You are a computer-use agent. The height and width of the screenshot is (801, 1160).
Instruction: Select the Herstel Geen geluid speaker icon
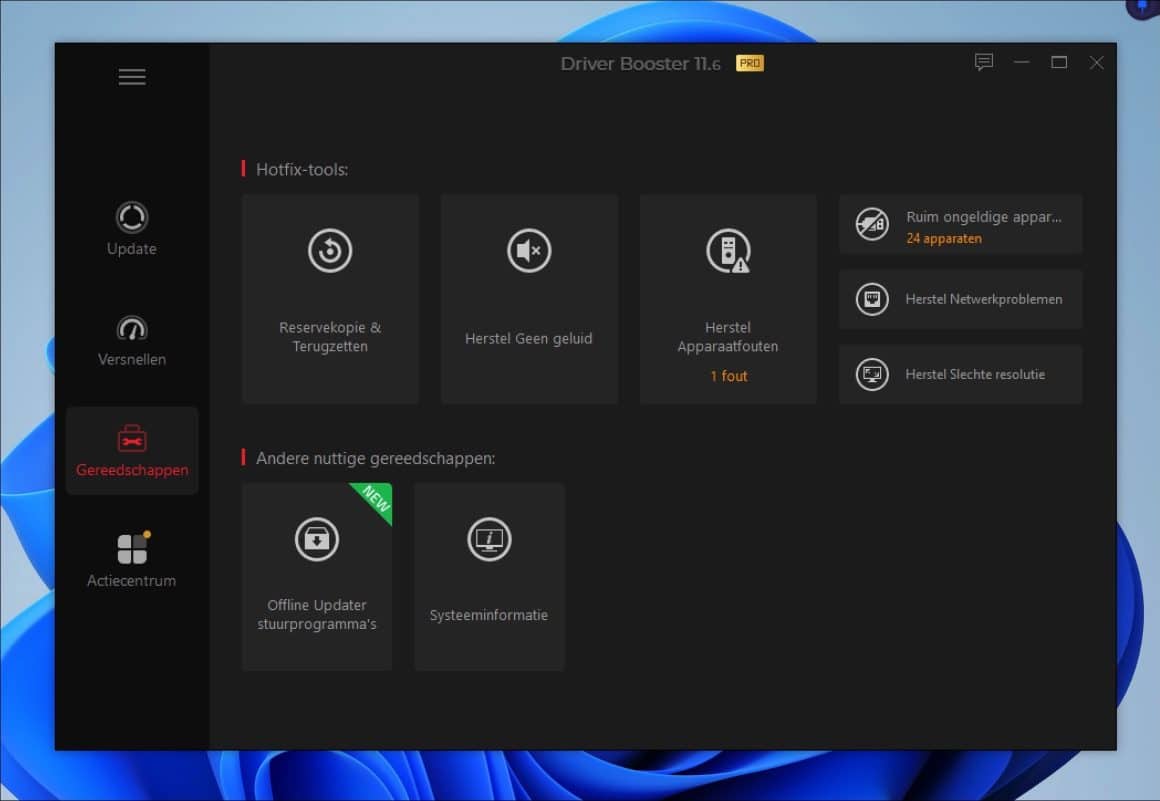(x=529, y=252)
